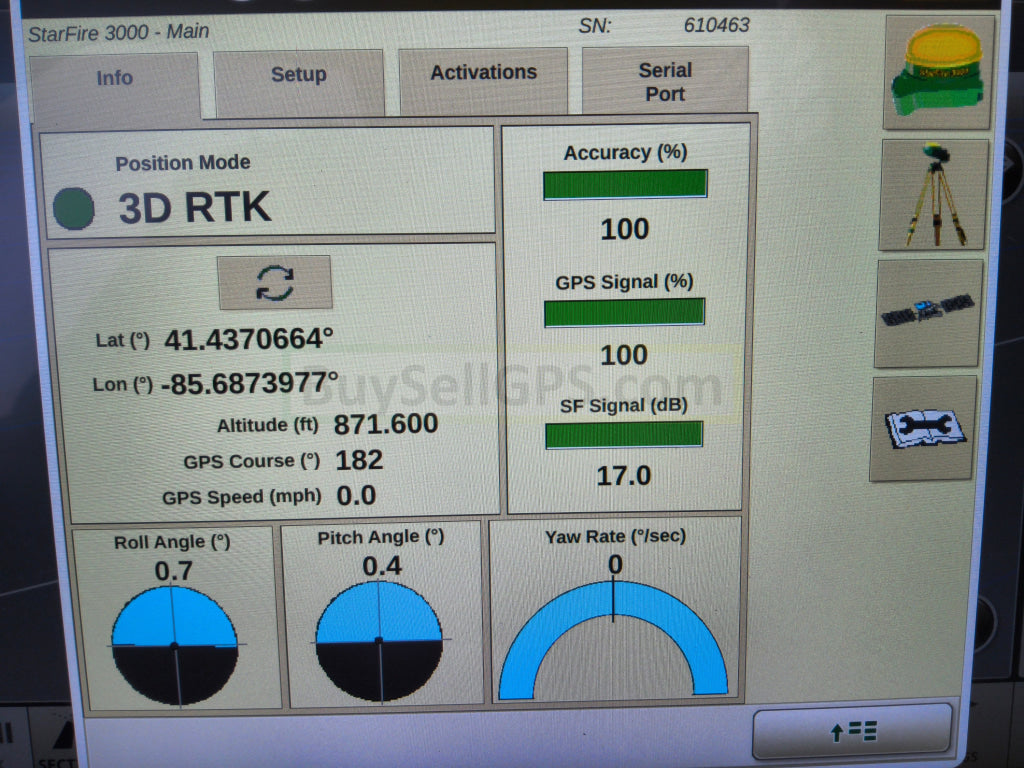Click the GPS Course (°) label
1024x768 pixels.
[251, 461]
